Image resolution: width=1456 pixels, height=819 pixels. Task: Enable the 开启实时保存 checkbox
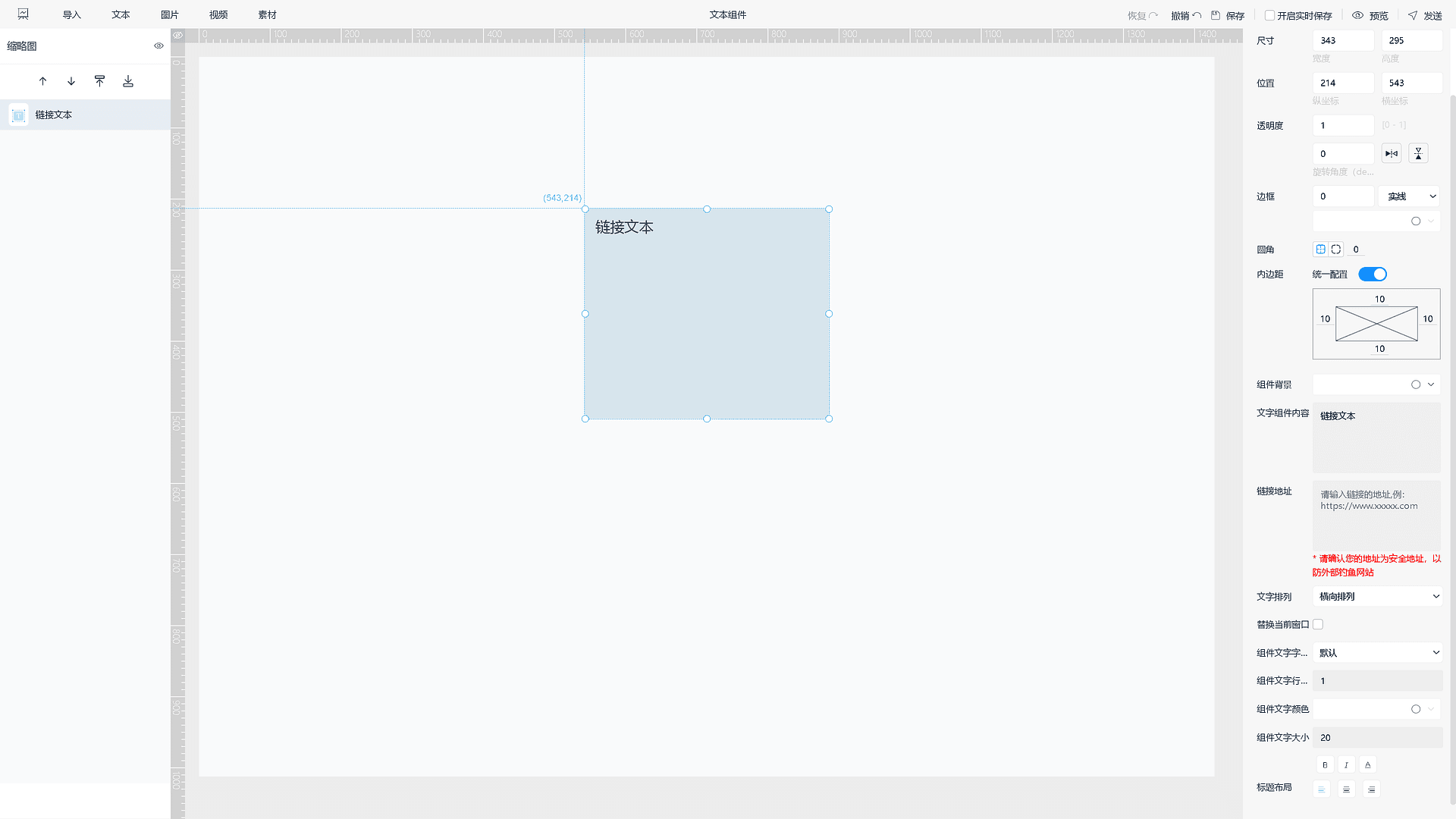(x=1269, y=16)
